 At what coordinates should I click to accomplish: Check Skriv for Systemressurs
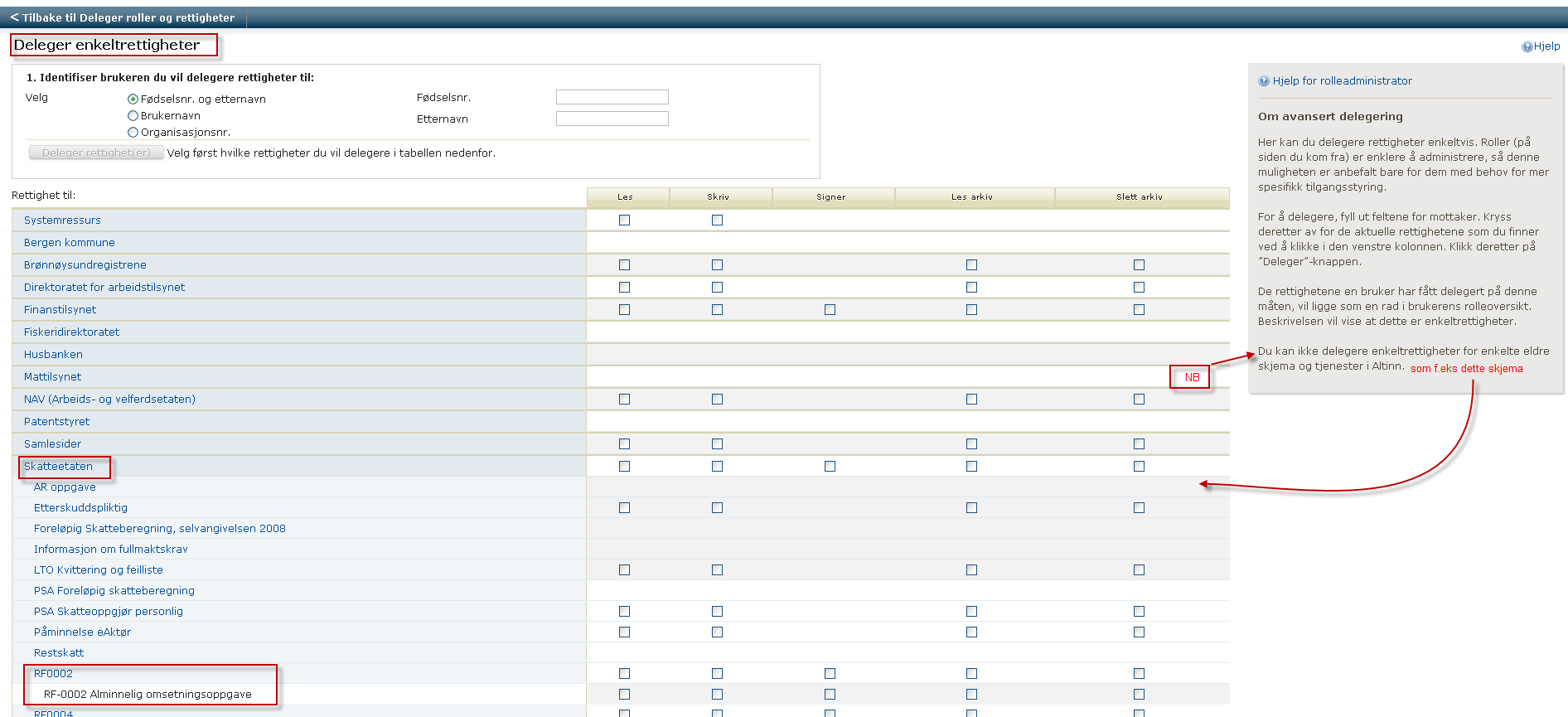coord(717,220)
